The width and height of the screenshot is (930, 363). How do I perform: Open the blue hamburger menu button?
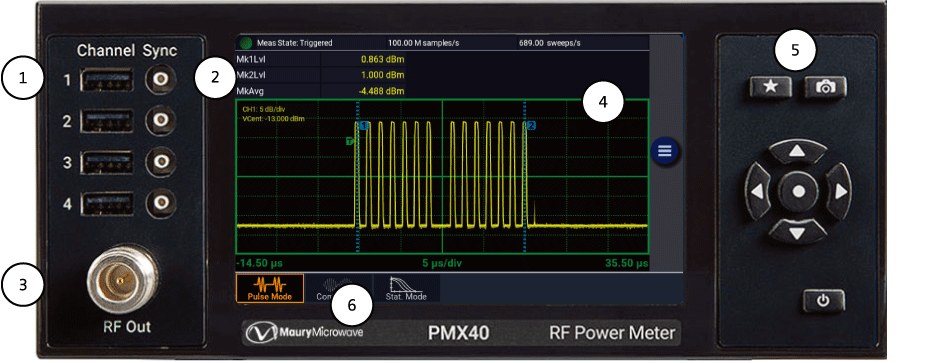click(x=665, y=151)
